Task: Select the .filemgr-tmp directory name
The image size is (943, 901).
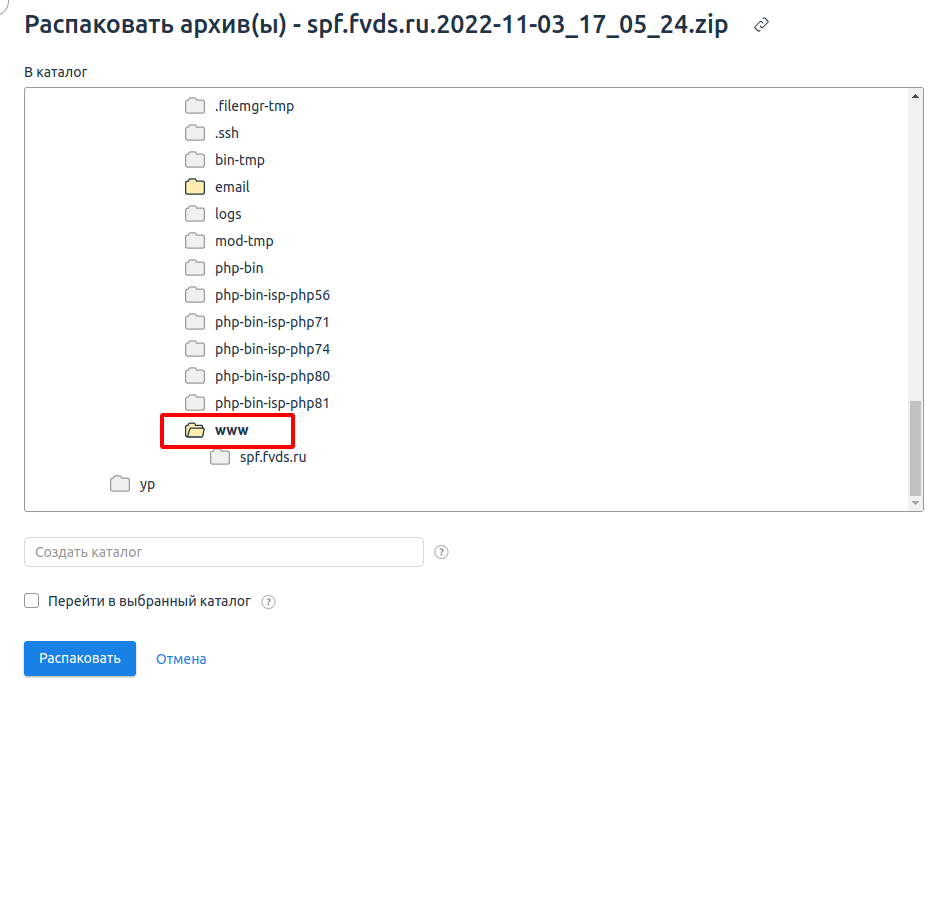Action: tap(254, 106)
